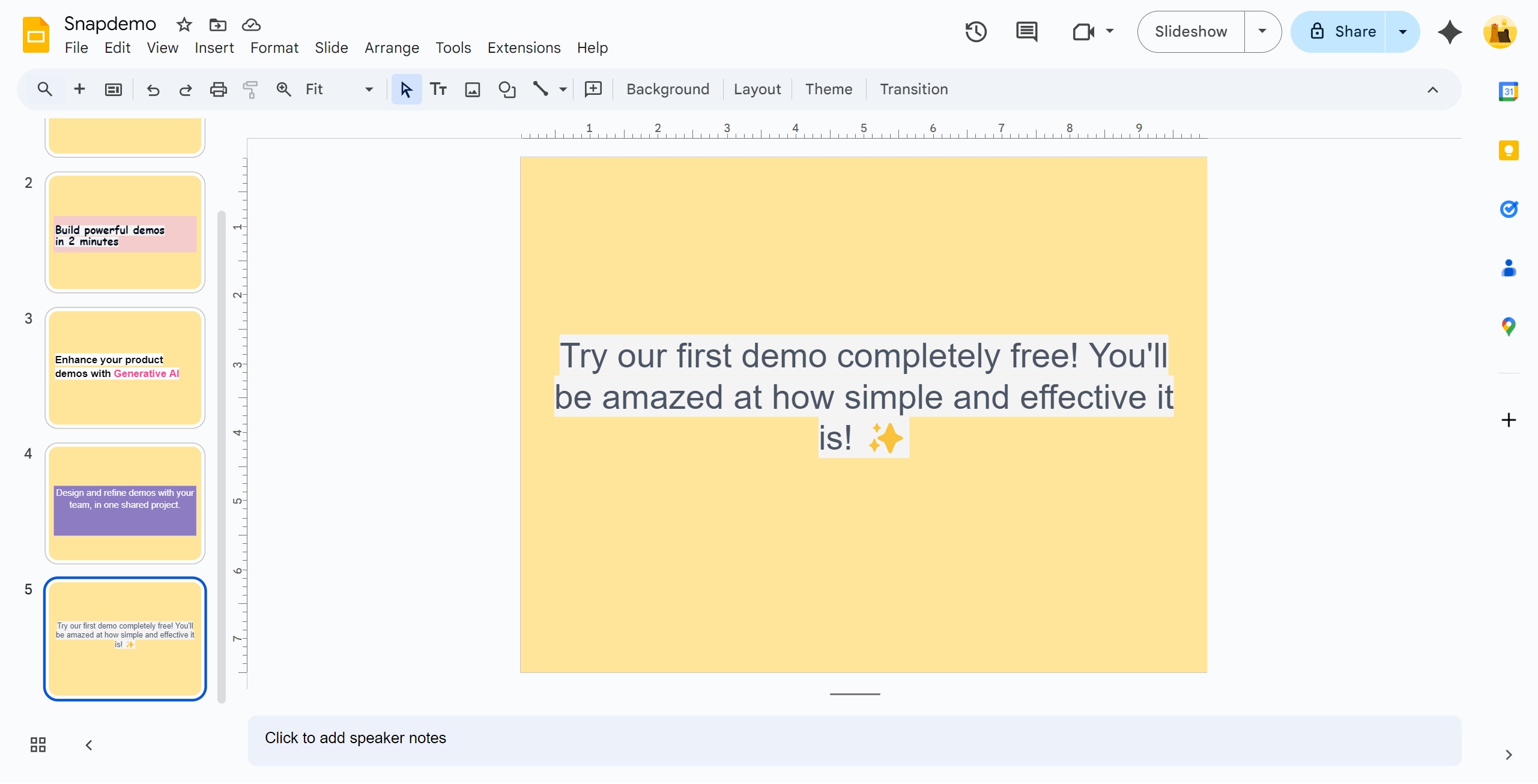Image resolution: width=1538 pixels, height=784 pixels.
Task: Hide the menus with up chevron
Action: tap(1433, 90)
